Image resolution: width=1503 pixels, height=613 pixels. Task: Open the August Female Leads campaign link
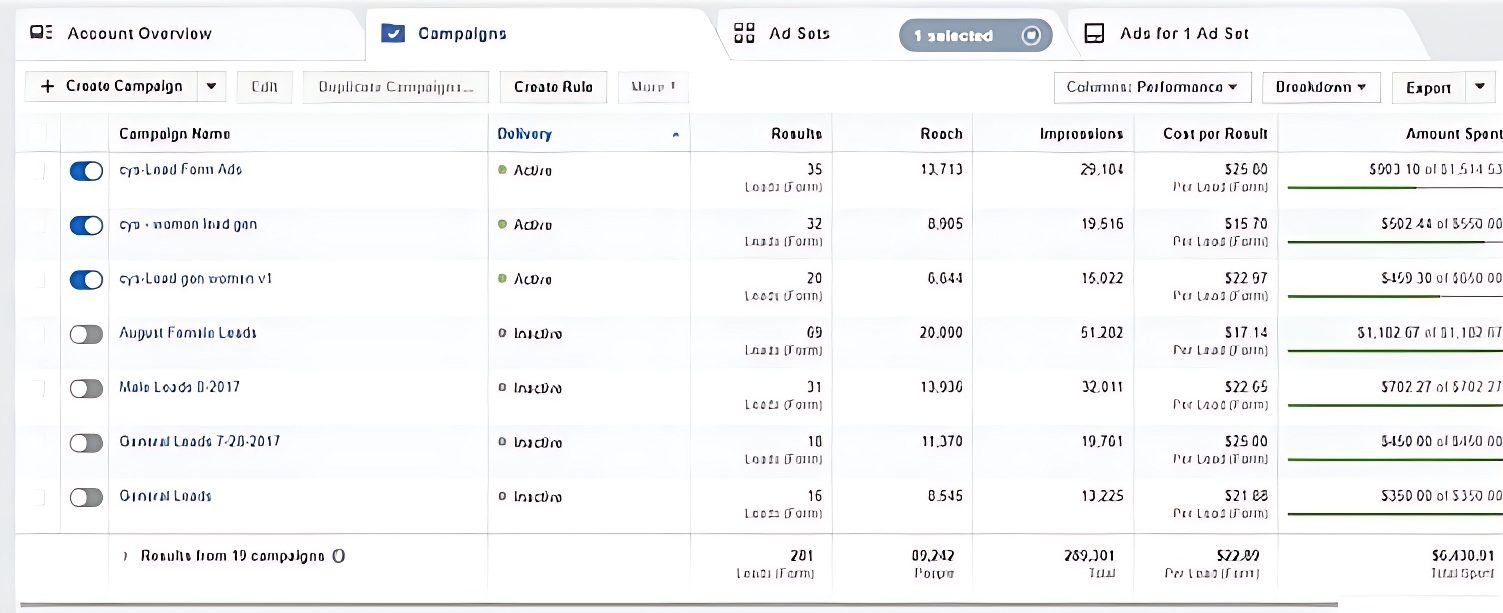pyautogui.click(x=188, y=332)
